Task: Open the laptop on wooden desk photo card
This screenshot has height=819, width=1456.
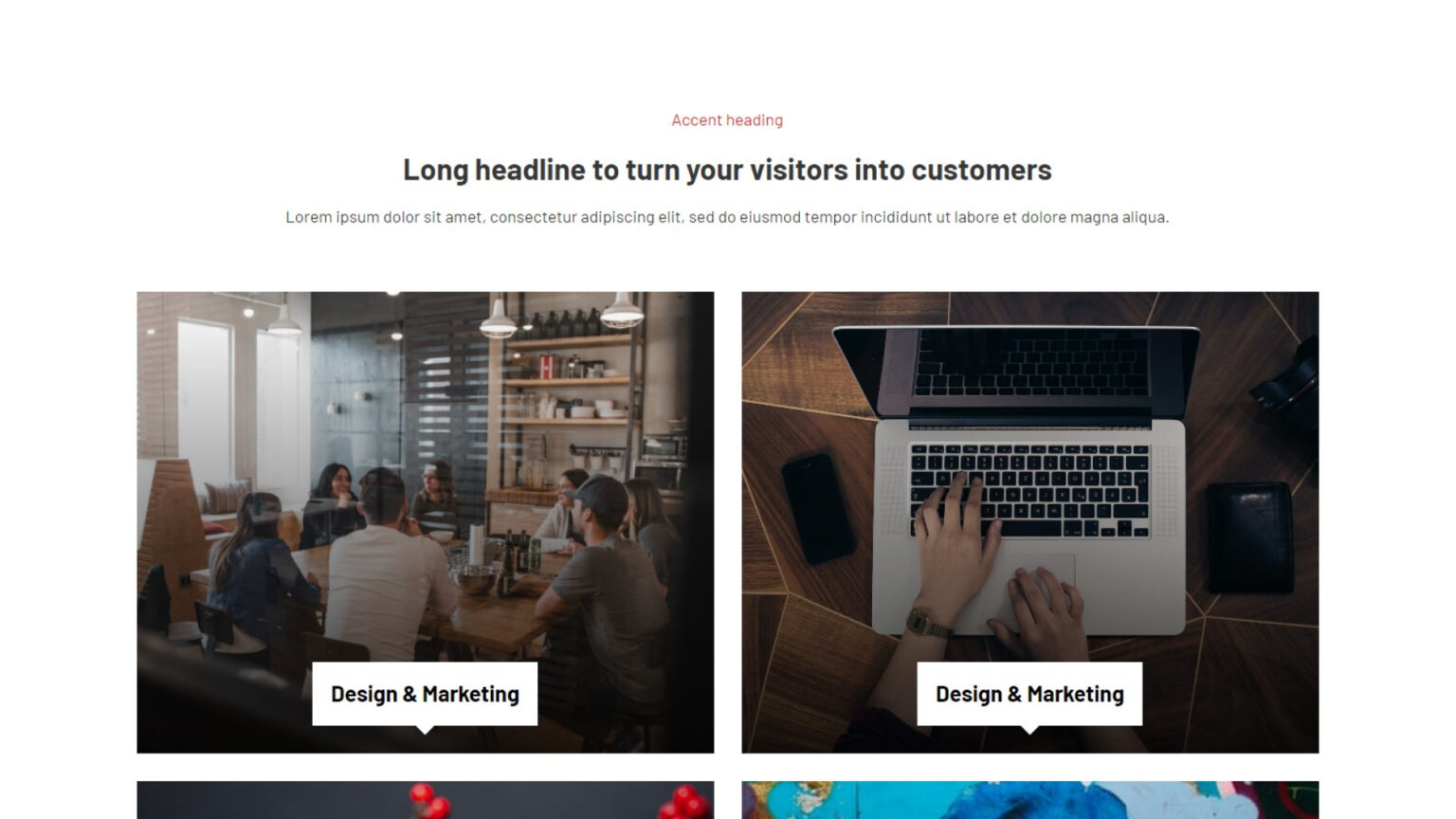Action: tap(1029, 522)
